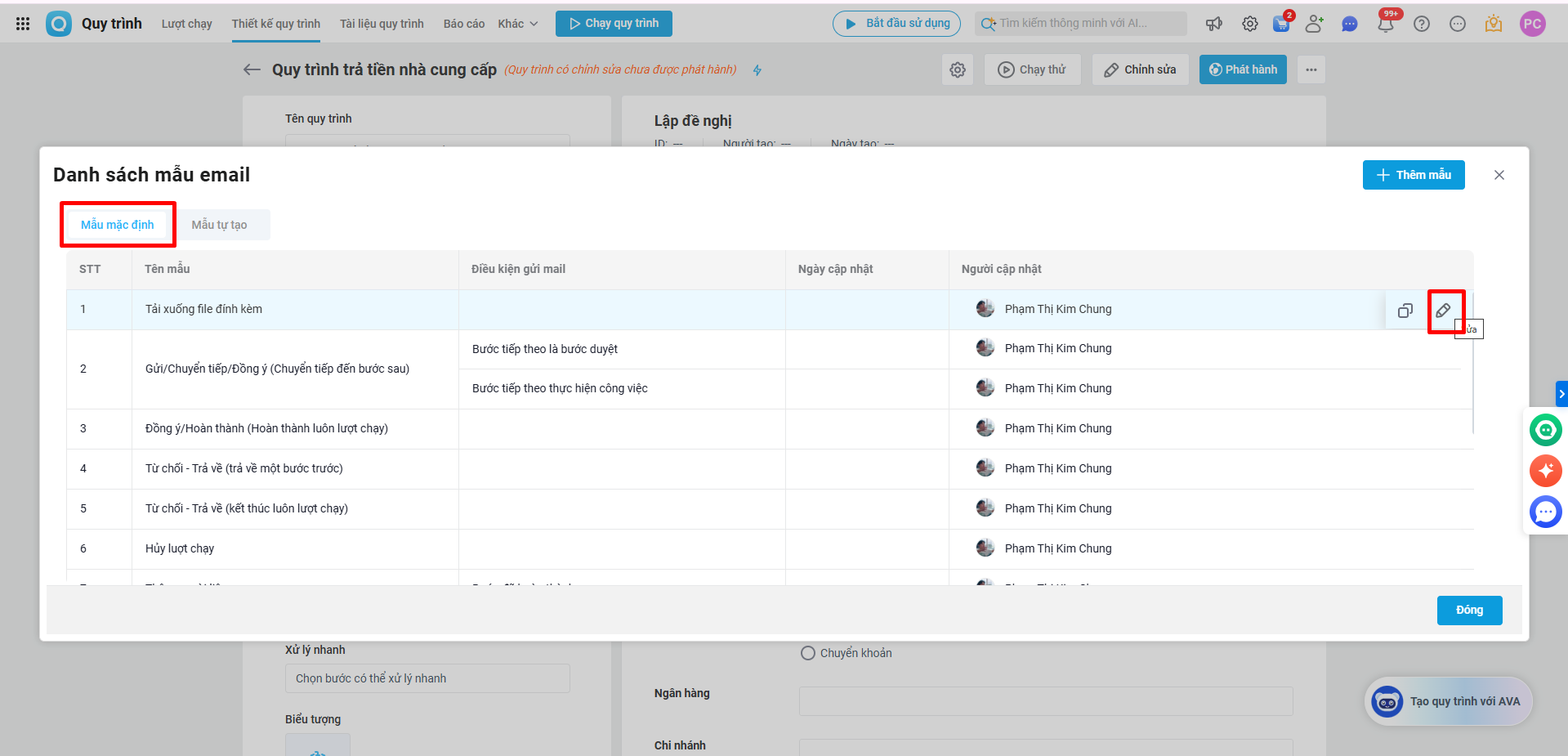Screen dimensions: 1568x756
Task: Open the app launcher grid icon
Action: (x=23, y=24)
